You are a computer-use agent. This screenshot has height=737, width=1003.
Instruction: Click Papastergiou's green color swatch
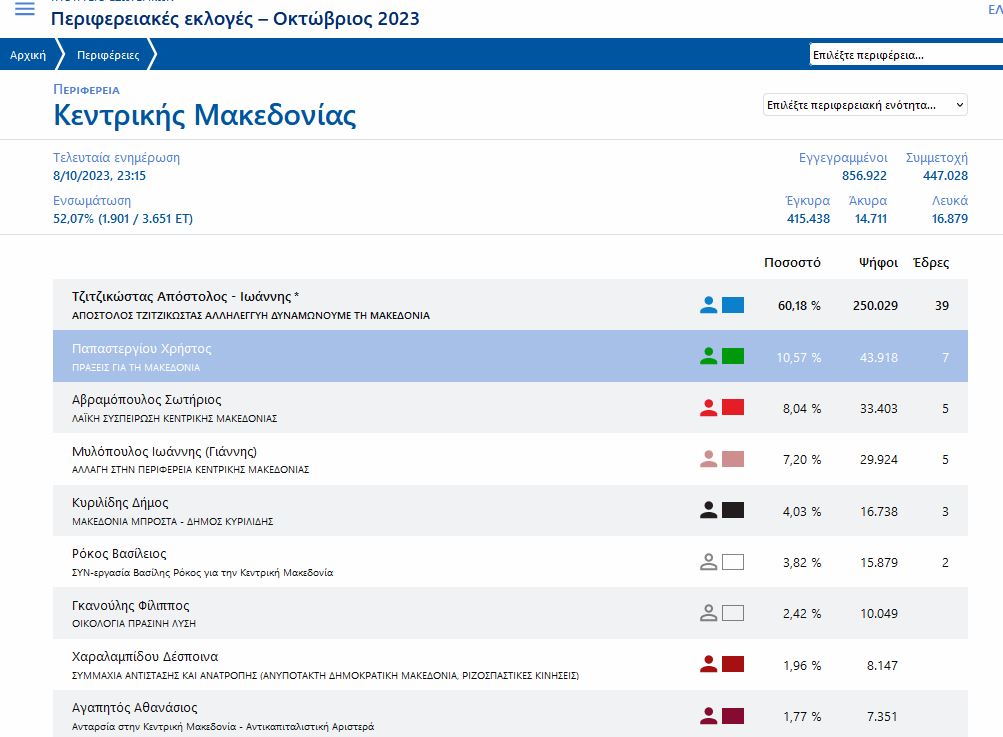coord(733,356)
